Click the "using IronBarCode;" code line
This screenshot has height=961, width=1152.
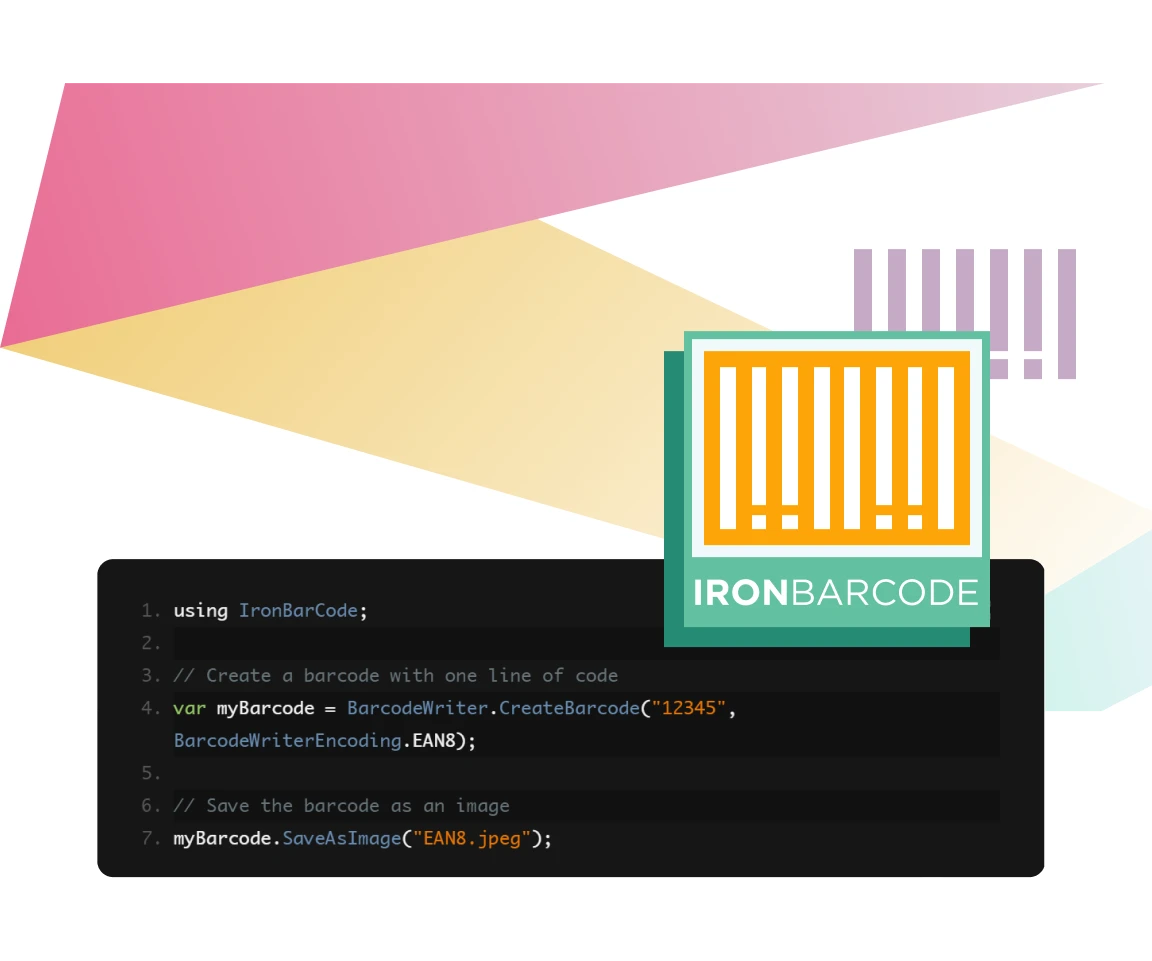270,611
